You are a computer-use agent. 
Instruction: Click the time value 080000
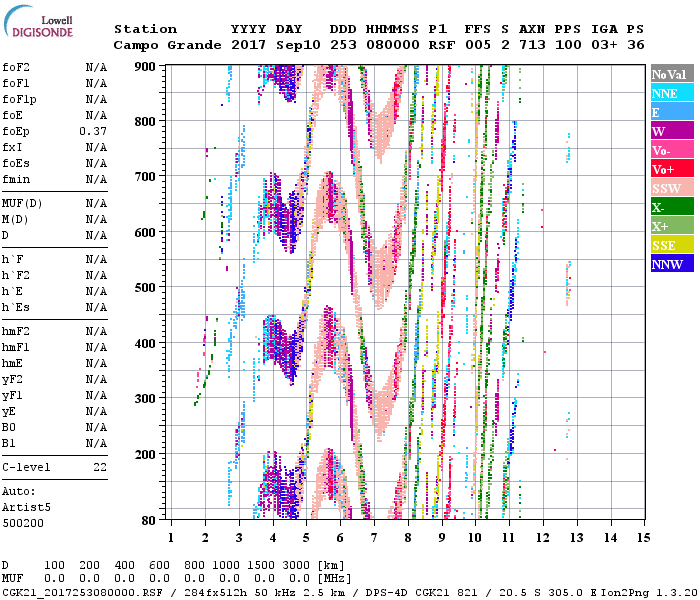pyautogui.click(x=393, y=45)
